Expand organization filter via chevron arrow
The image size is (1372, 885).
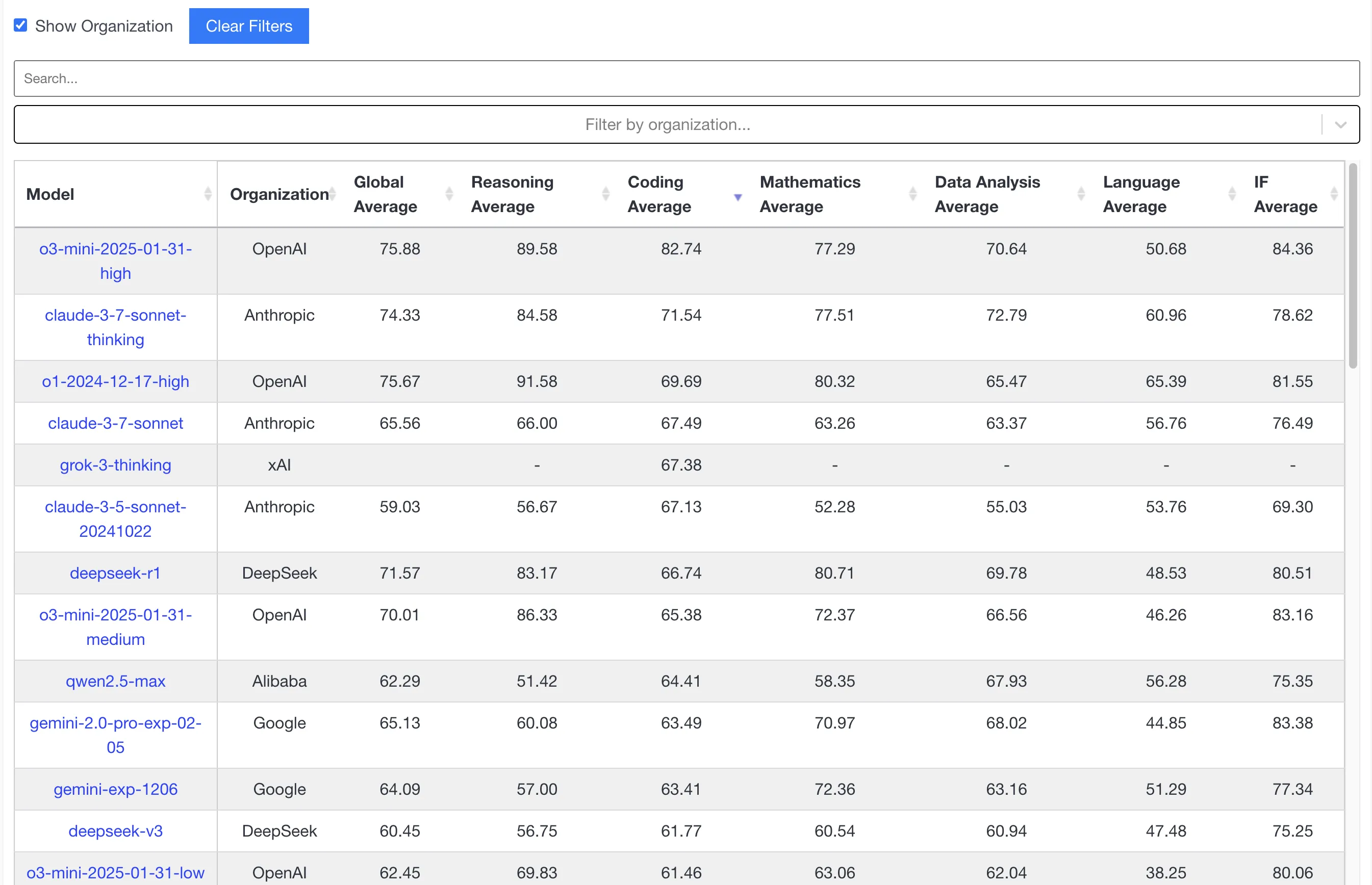point(1340,125)
